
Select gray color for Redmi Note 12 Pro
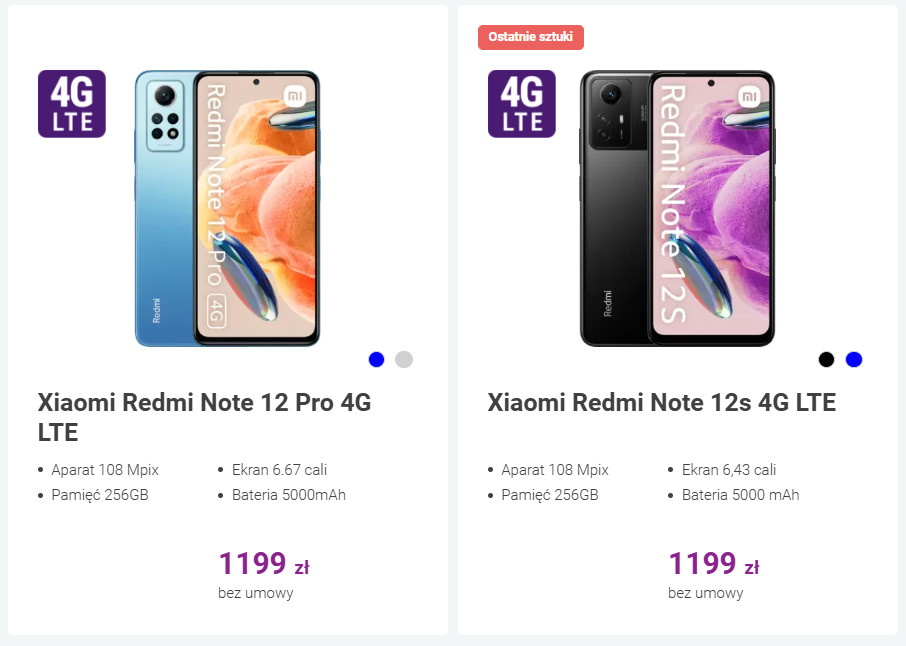[x=403, y=359]
